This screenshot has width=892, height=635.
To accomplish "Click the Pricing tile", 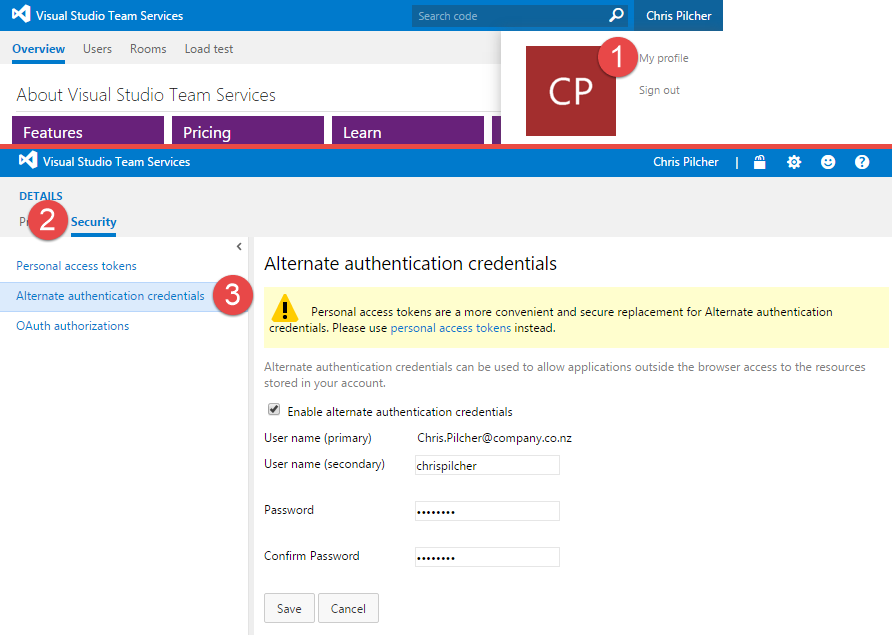I will tap(247, 130).
